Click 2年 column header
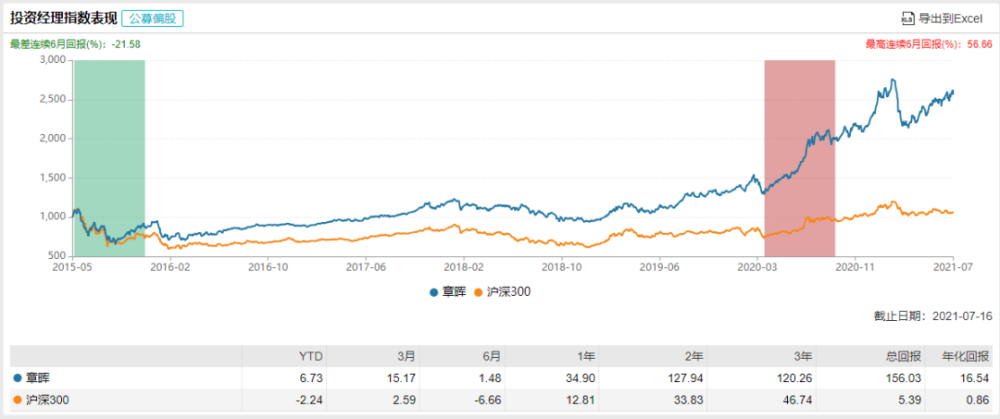1000x419 pixels. point(693,356)
